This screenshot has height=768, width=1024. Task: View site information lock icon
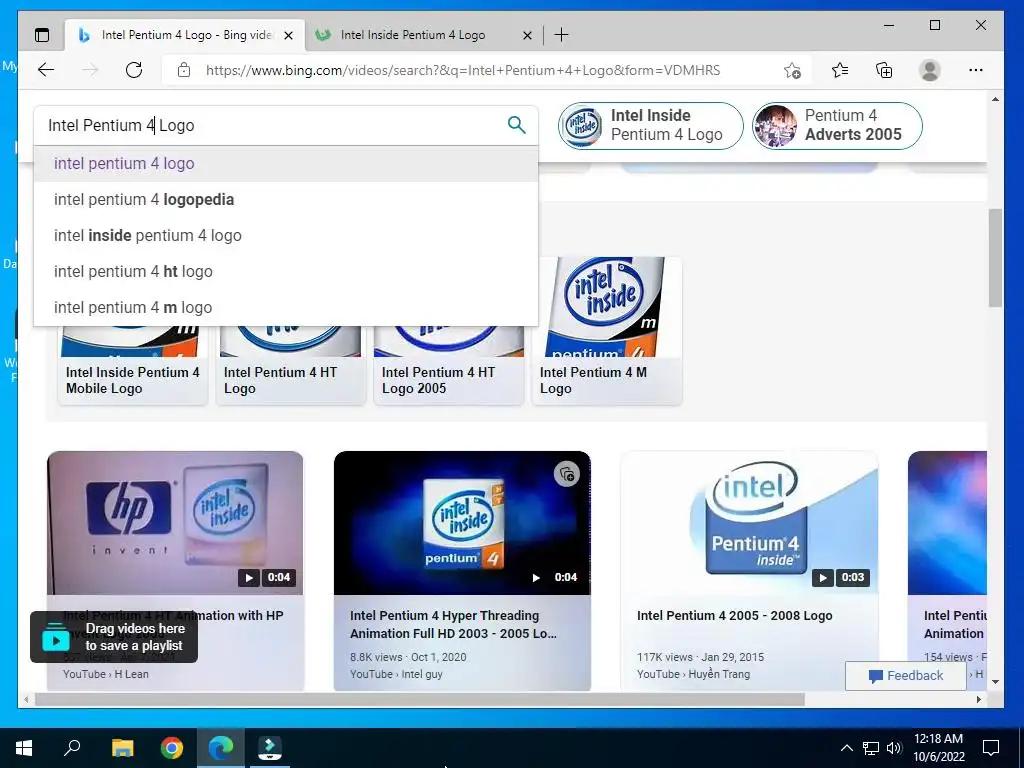pos(184,70)
